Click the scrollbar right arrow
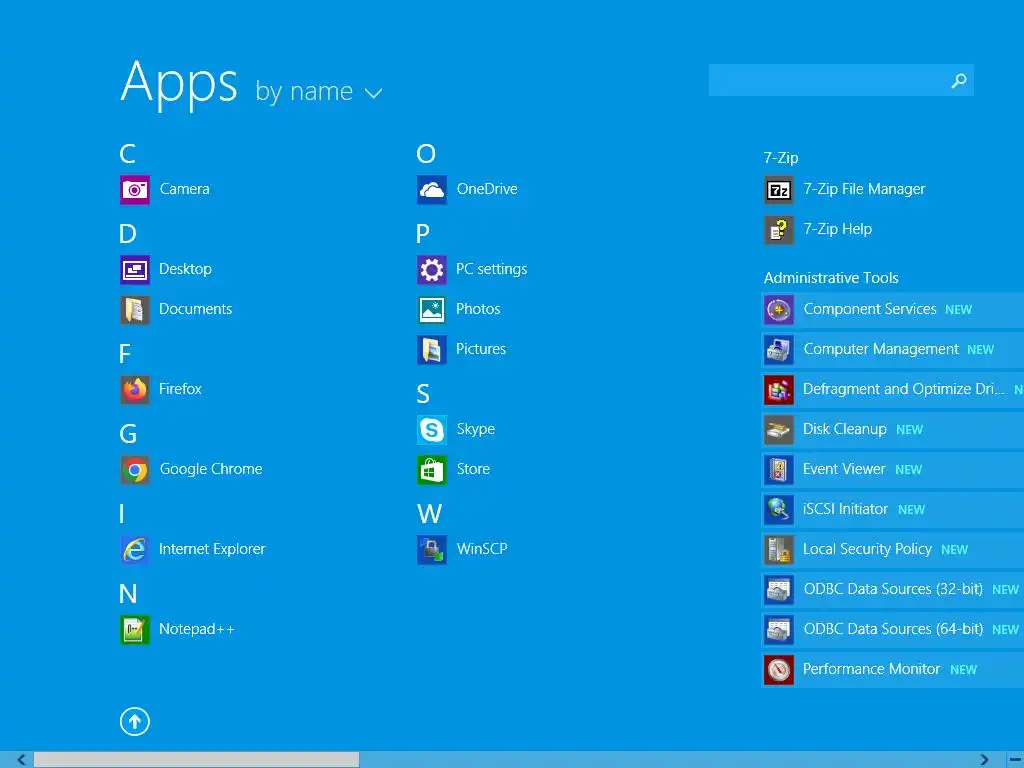The image size is (1024, 768). tap(984, 760)
